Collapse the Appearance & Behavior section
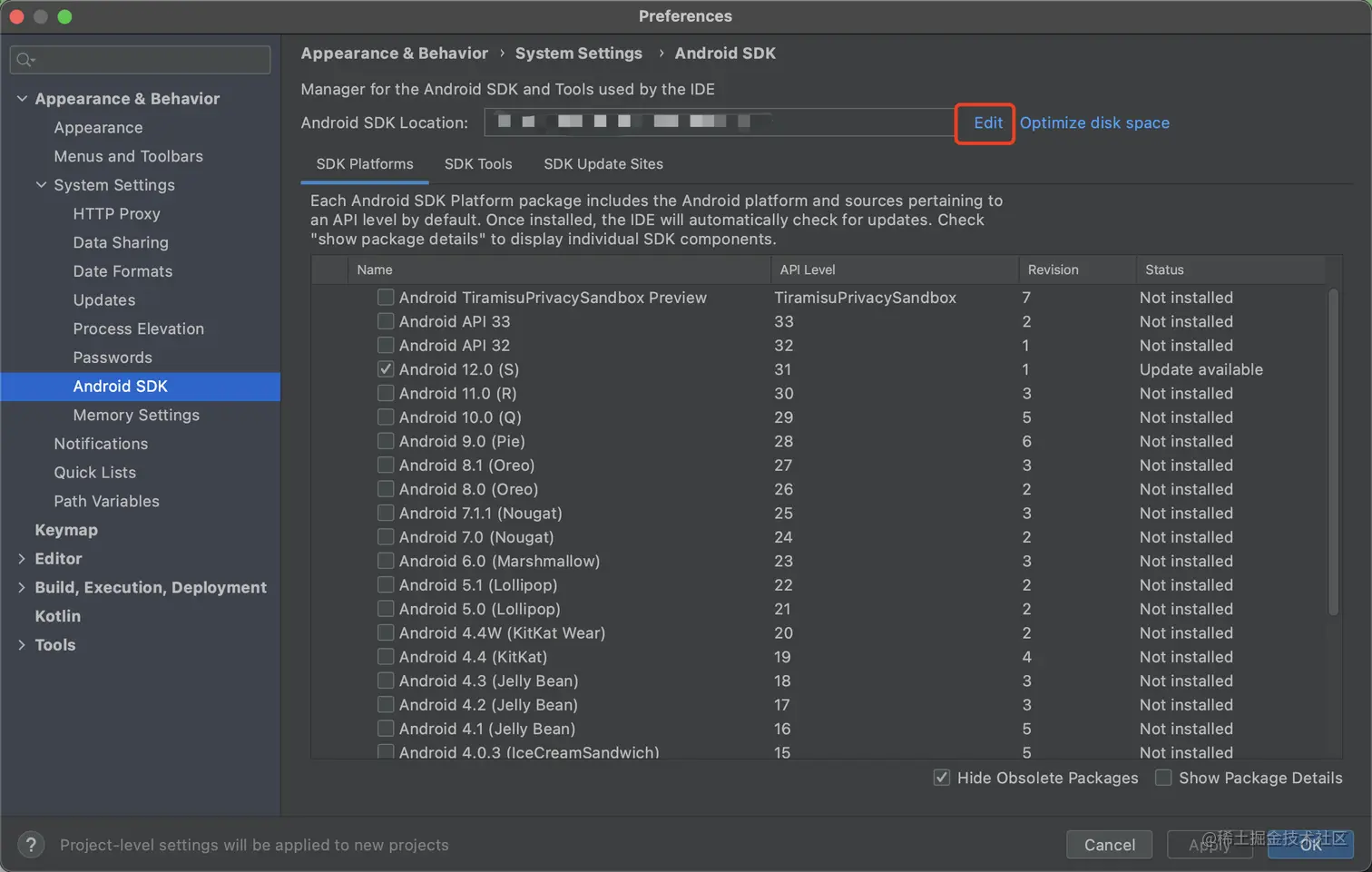Screen dimensions: 1372x872 pyautogui.click(x=22, y=98)
